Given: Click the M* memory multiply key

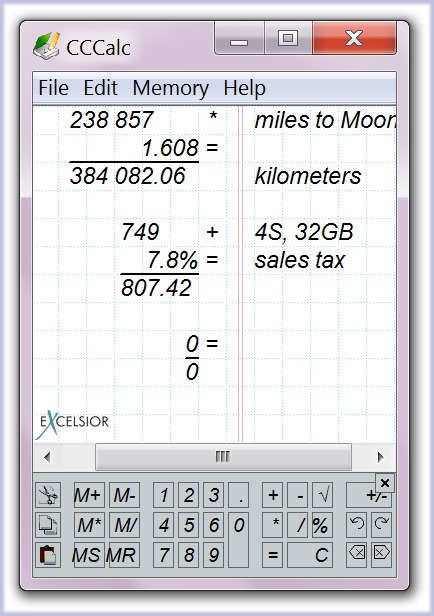Looking at the screenshot, I should pos(89,525).
